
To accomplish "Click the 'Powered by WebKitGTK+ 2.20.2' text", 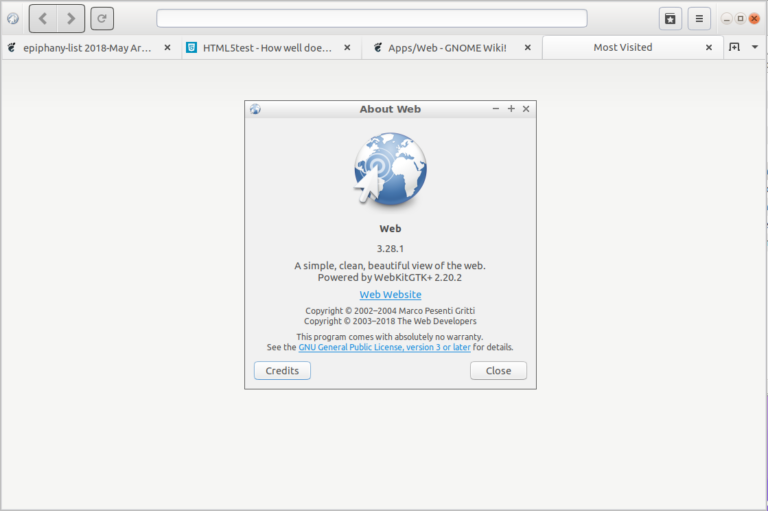I will pyautogui.click(x=390, y=277).
